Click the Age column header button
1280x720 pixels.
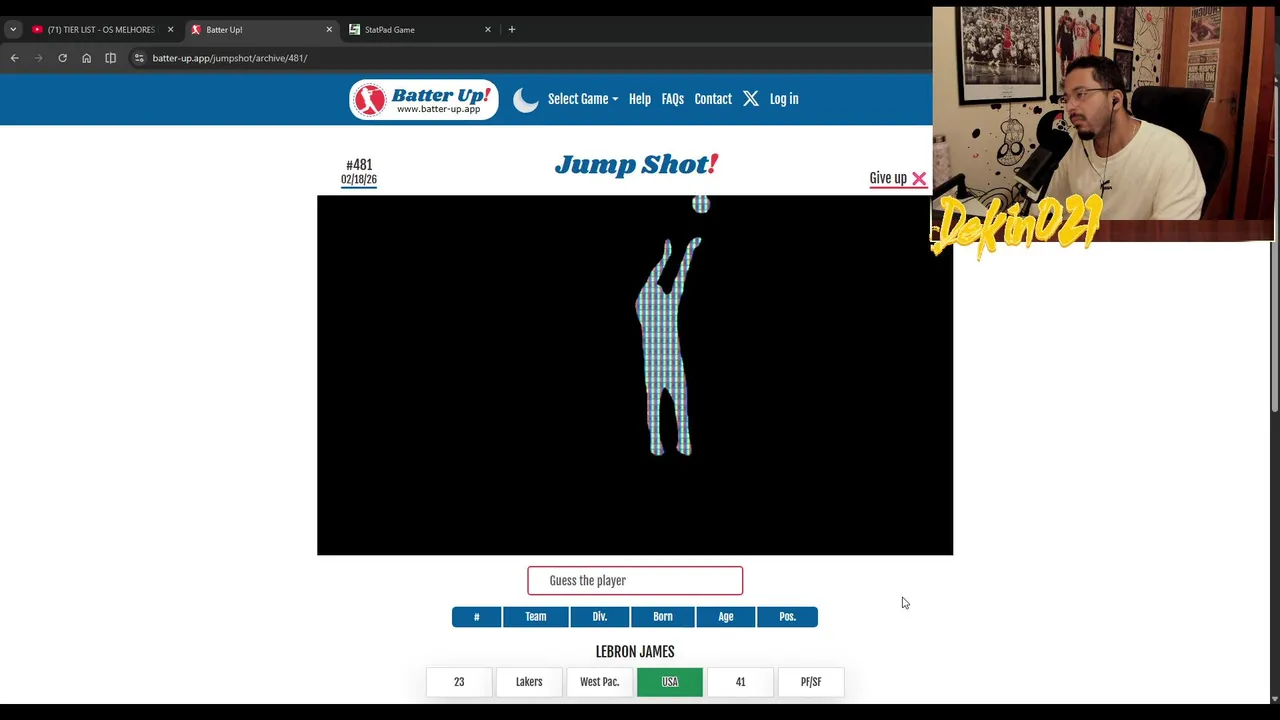726,617
